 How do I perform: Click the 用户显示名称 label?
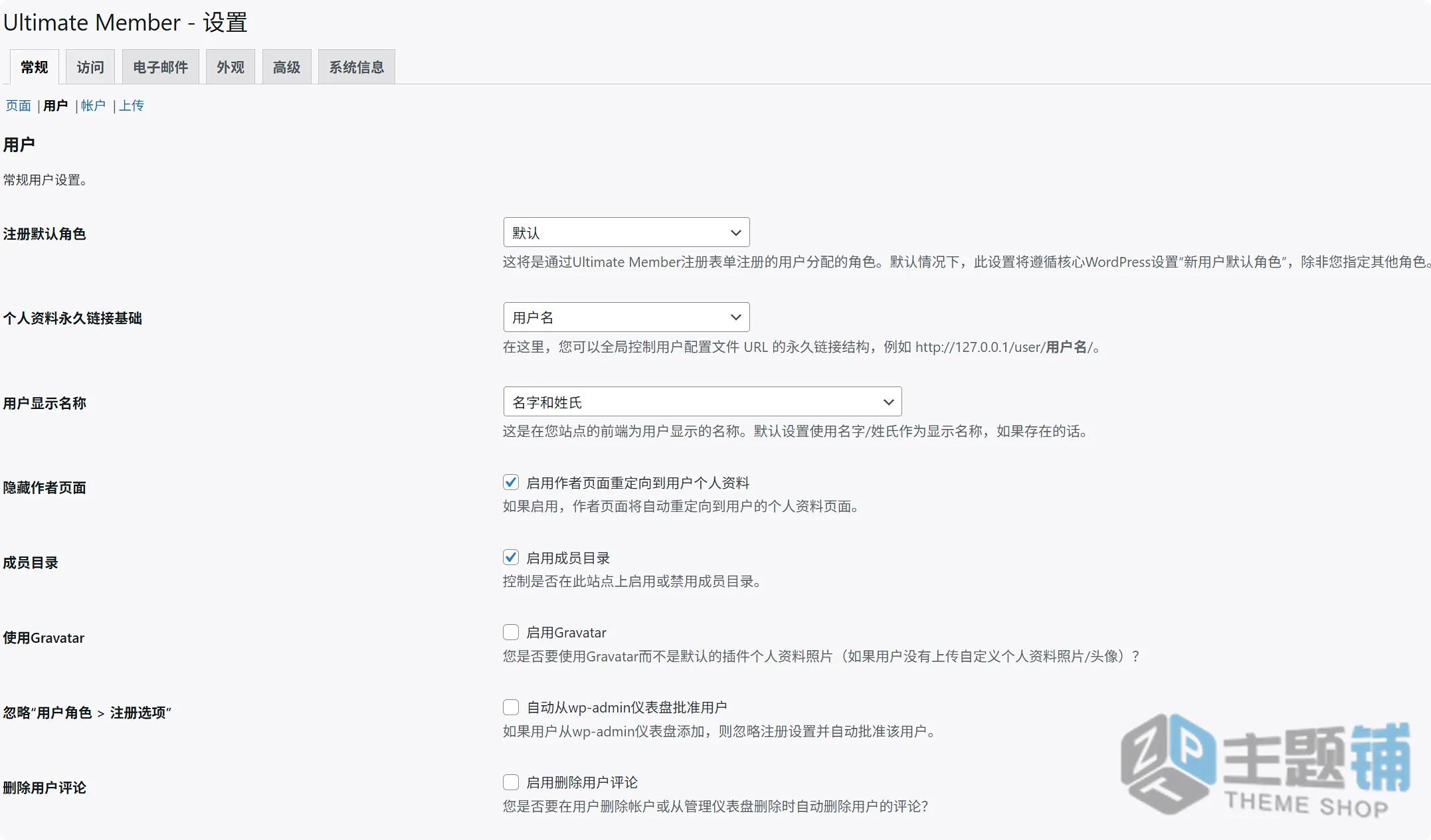(45, 403)
